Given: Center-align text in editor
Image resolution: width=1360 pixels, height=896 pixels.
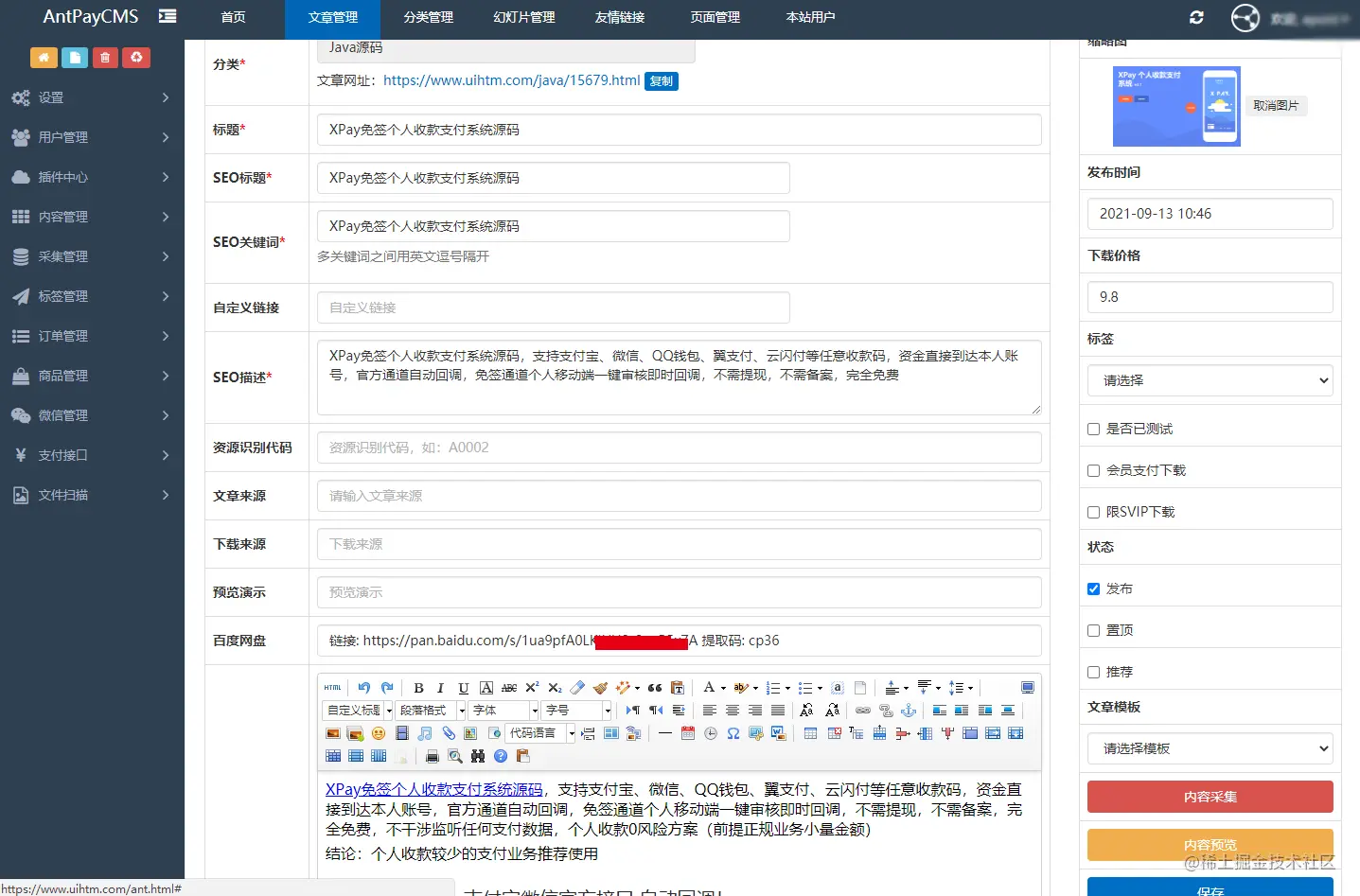Looking at the screenshot, I should click(733, 711).
